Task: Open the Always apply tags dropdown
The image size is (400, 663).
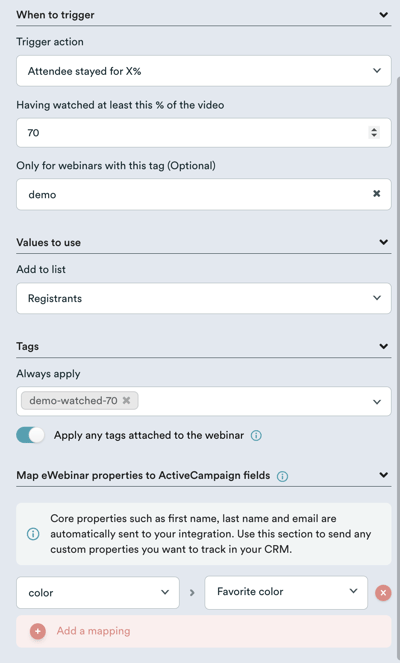Action: pos(377,402)
